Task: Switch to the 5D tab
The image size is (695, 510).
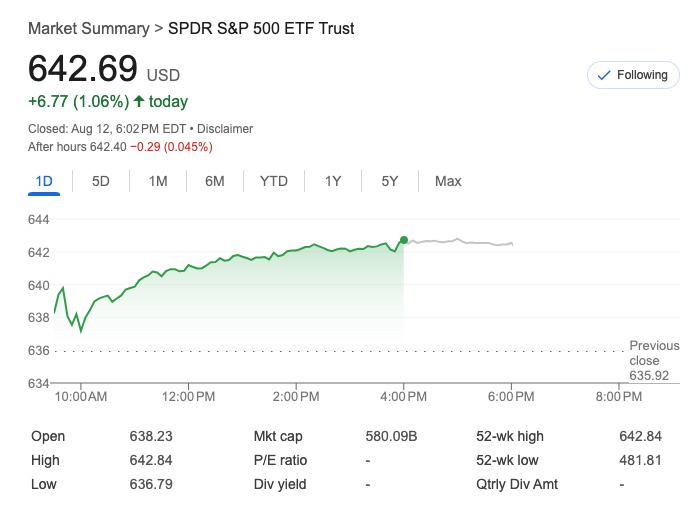Action: point(101,181)
